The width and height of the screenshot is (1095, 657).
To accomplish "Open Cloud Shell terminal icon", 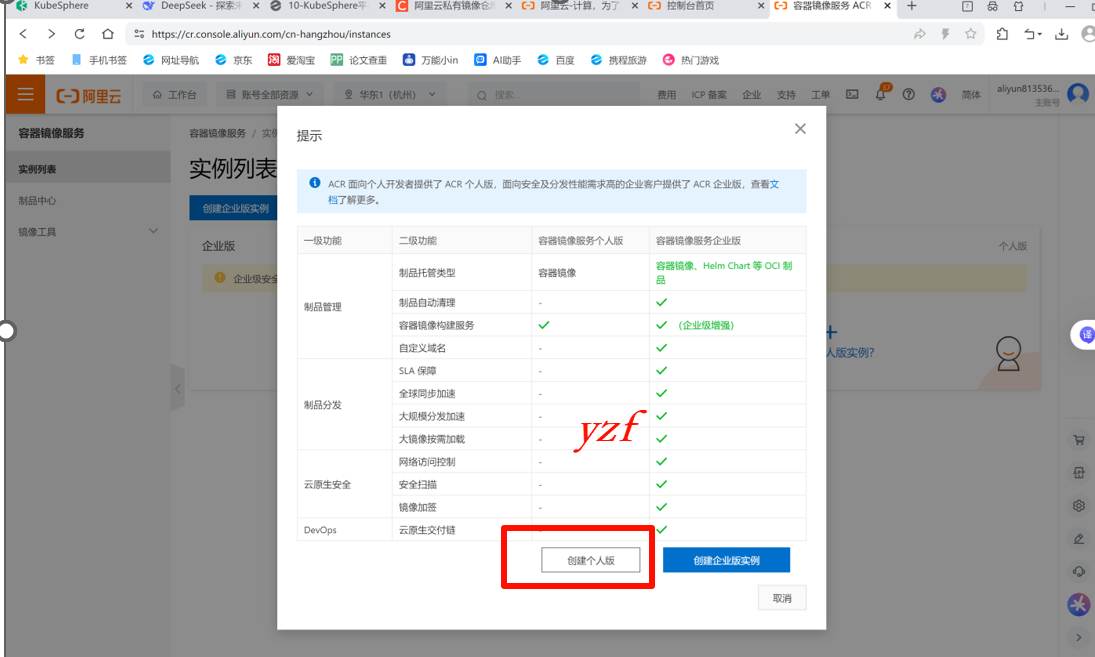I will click(x=852, y=94).
